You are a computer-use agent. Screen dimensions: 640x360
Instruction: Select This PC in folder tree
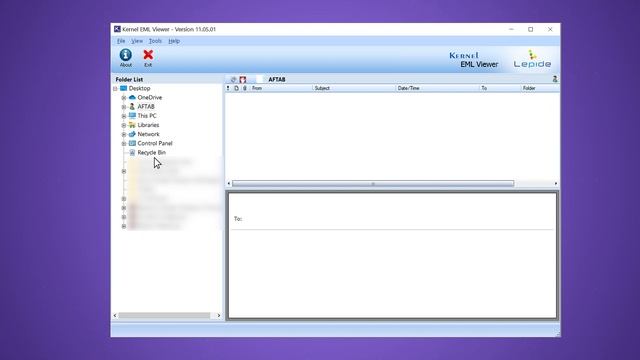(147, 116)
